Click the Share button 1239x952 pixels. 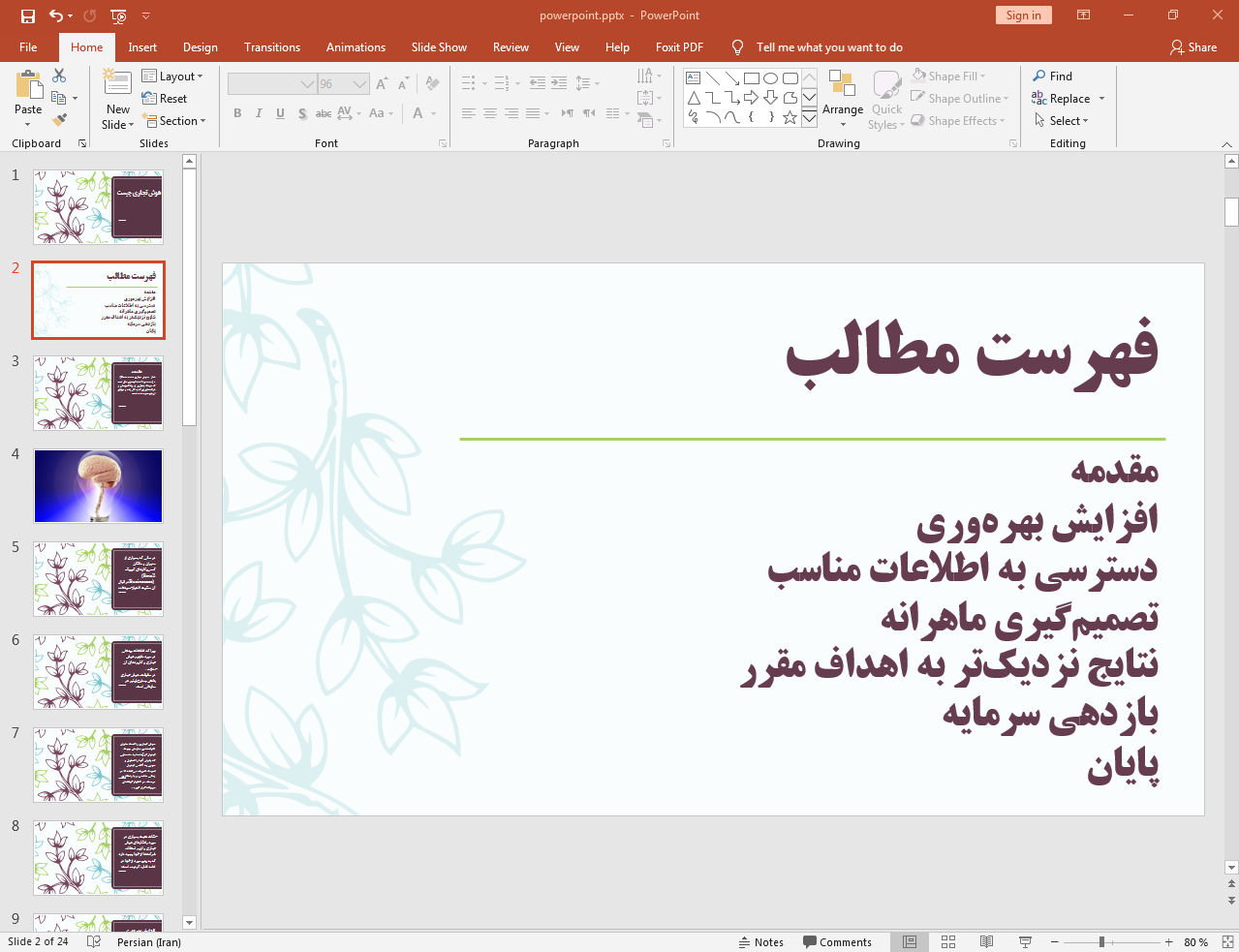click(1193, 47)
